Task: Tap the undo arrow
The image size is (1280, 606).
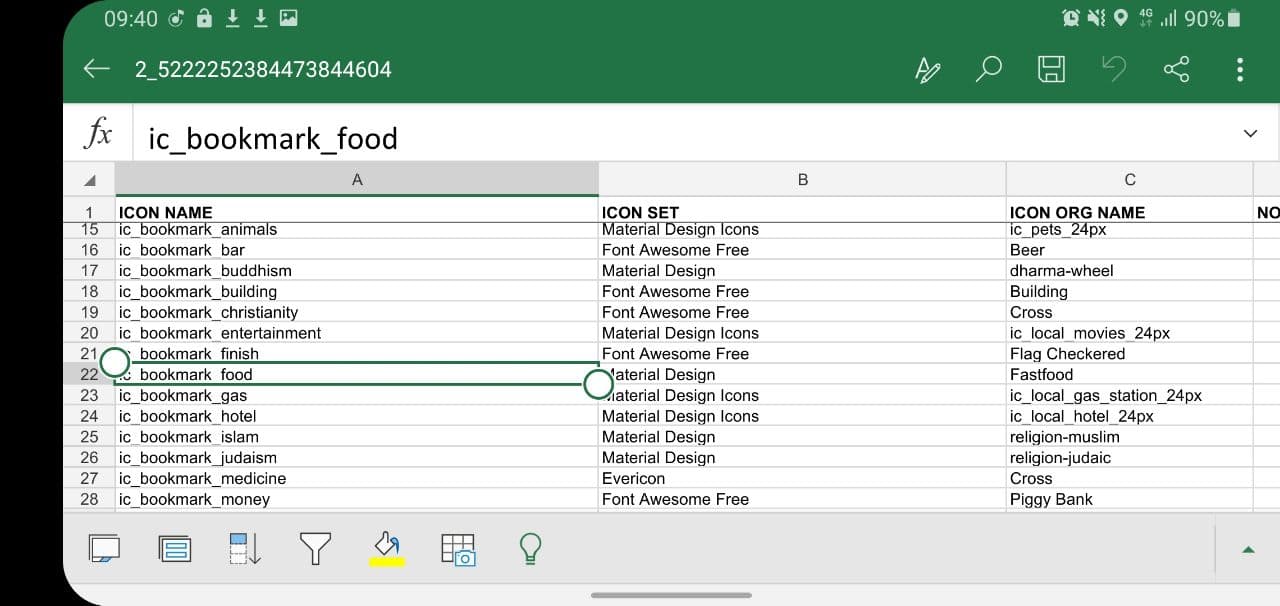Action: pos(1113,69)
